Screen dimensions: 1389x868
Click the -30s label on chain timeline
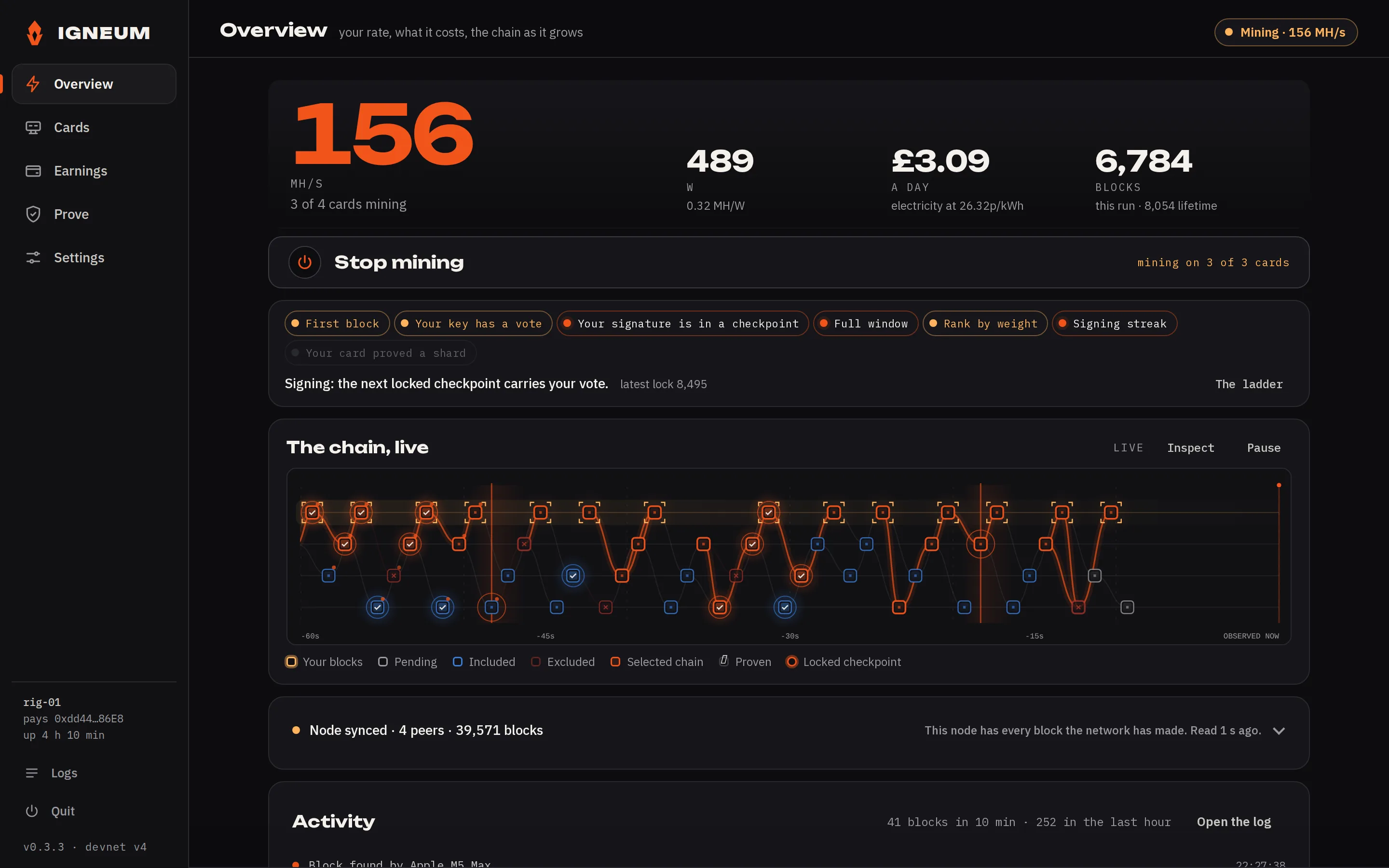click(790, 636)
